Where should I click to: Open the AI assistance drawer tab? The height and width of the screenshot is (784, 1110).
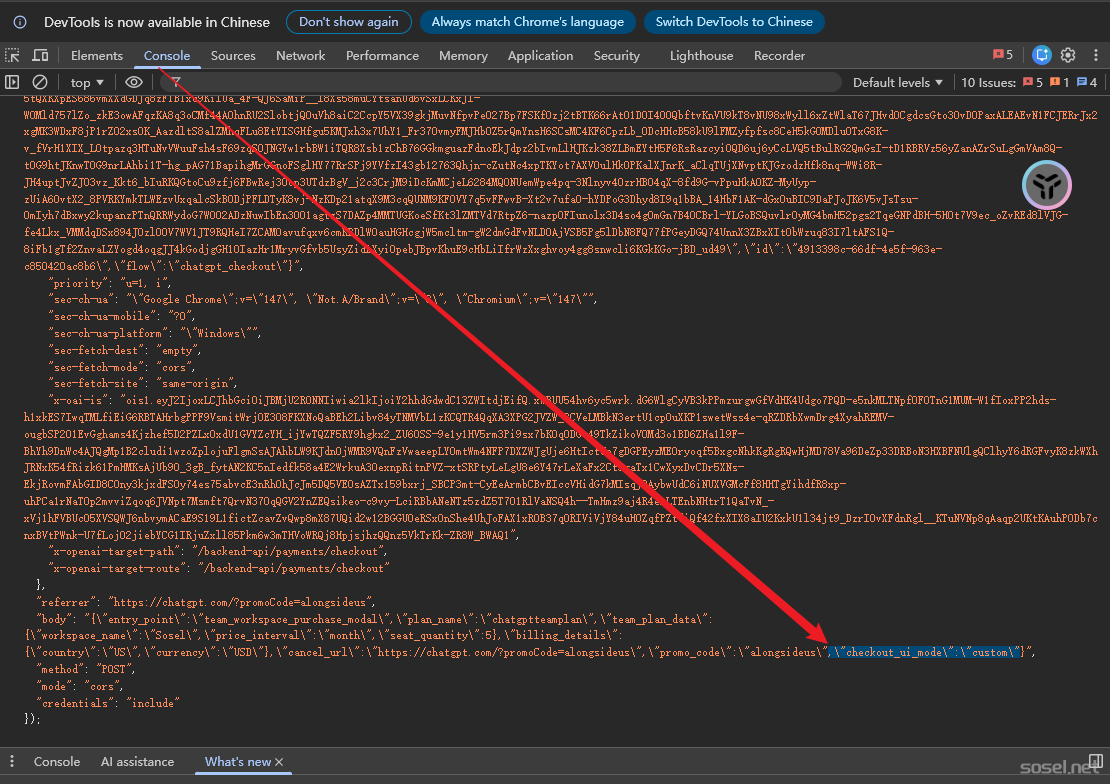click(x=137, y=761)
